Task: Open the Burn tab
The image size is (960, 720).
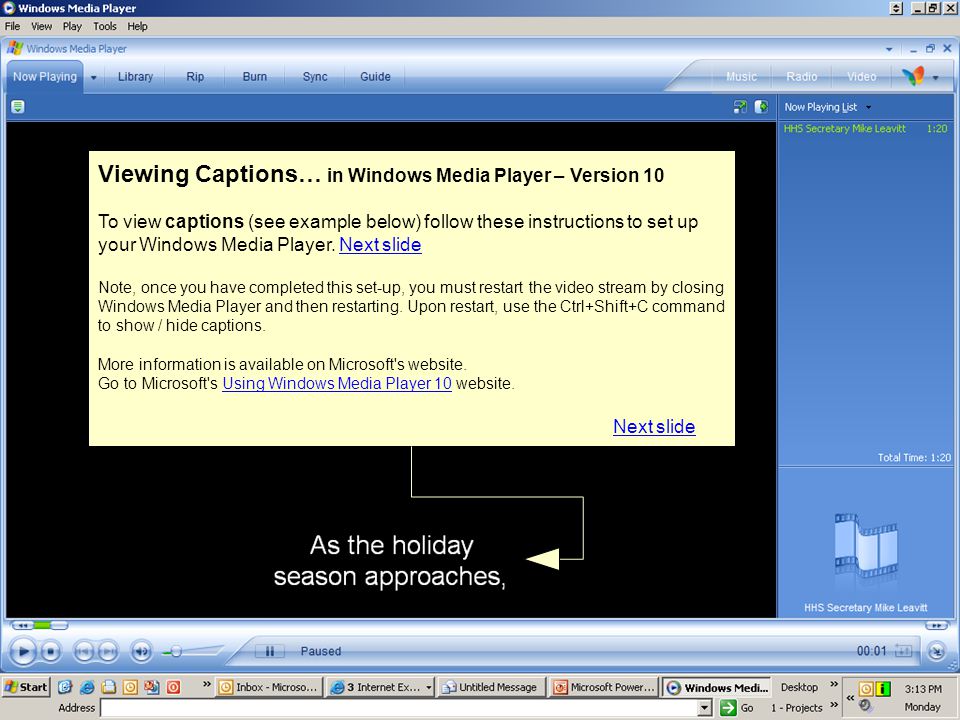Action: 255,77
